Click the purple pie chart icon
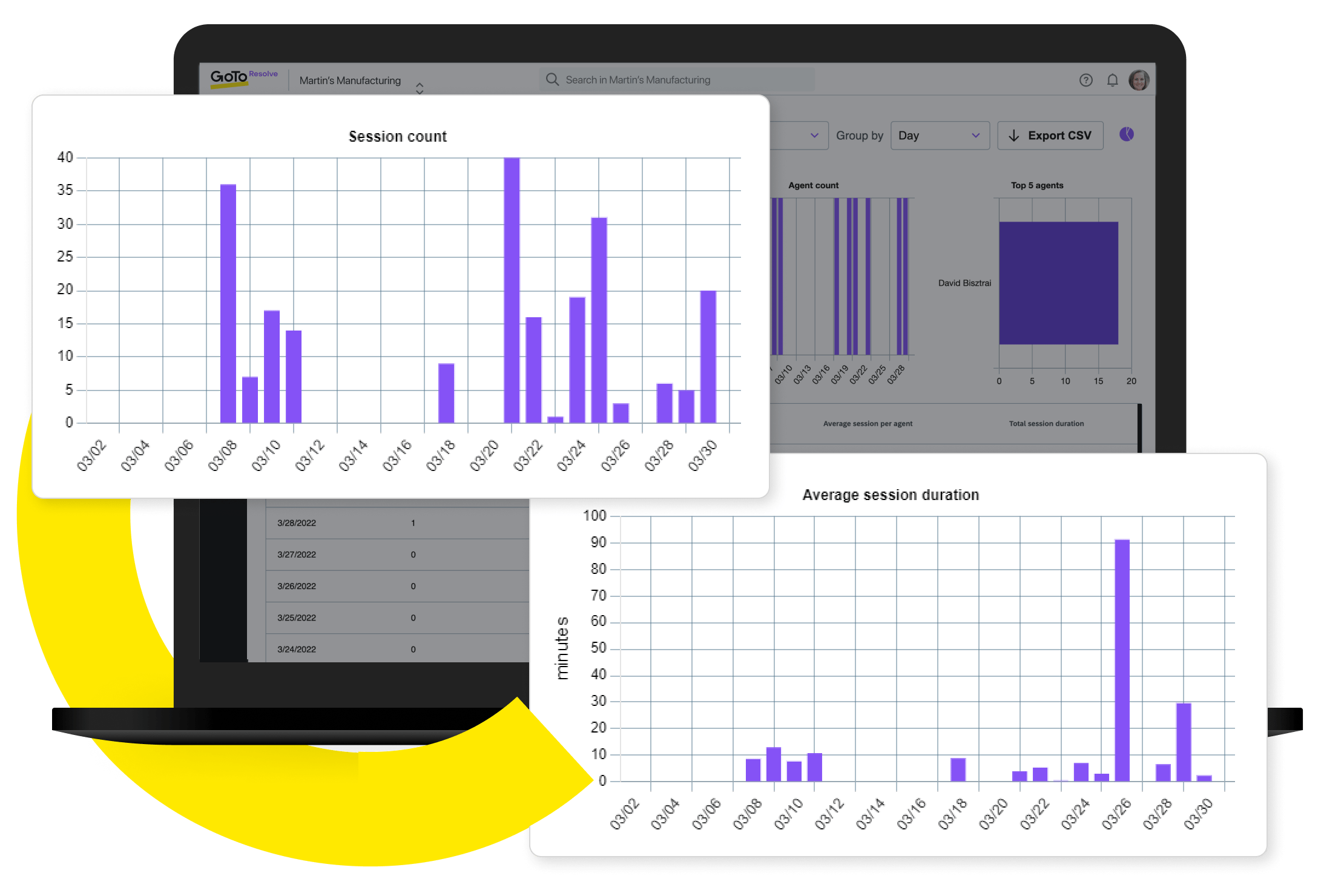Image resolution: width=1344 pixels, height=896 pixels. [x=1127, y=134]
